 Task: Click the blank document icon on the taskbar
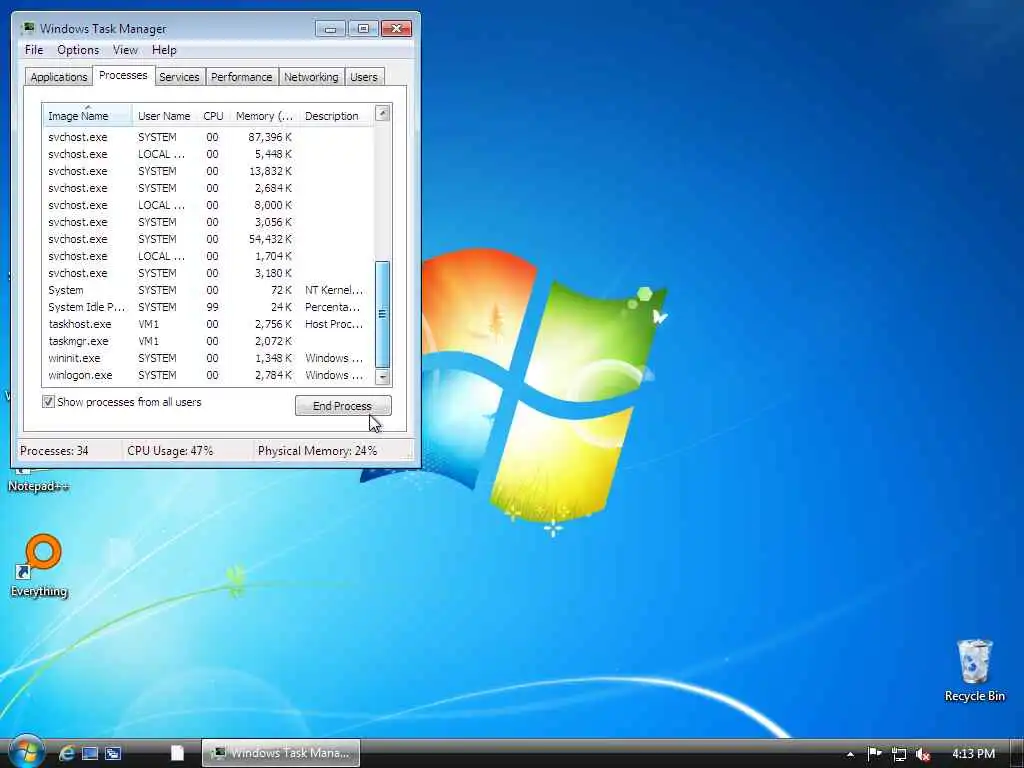[x=177, y=753]
